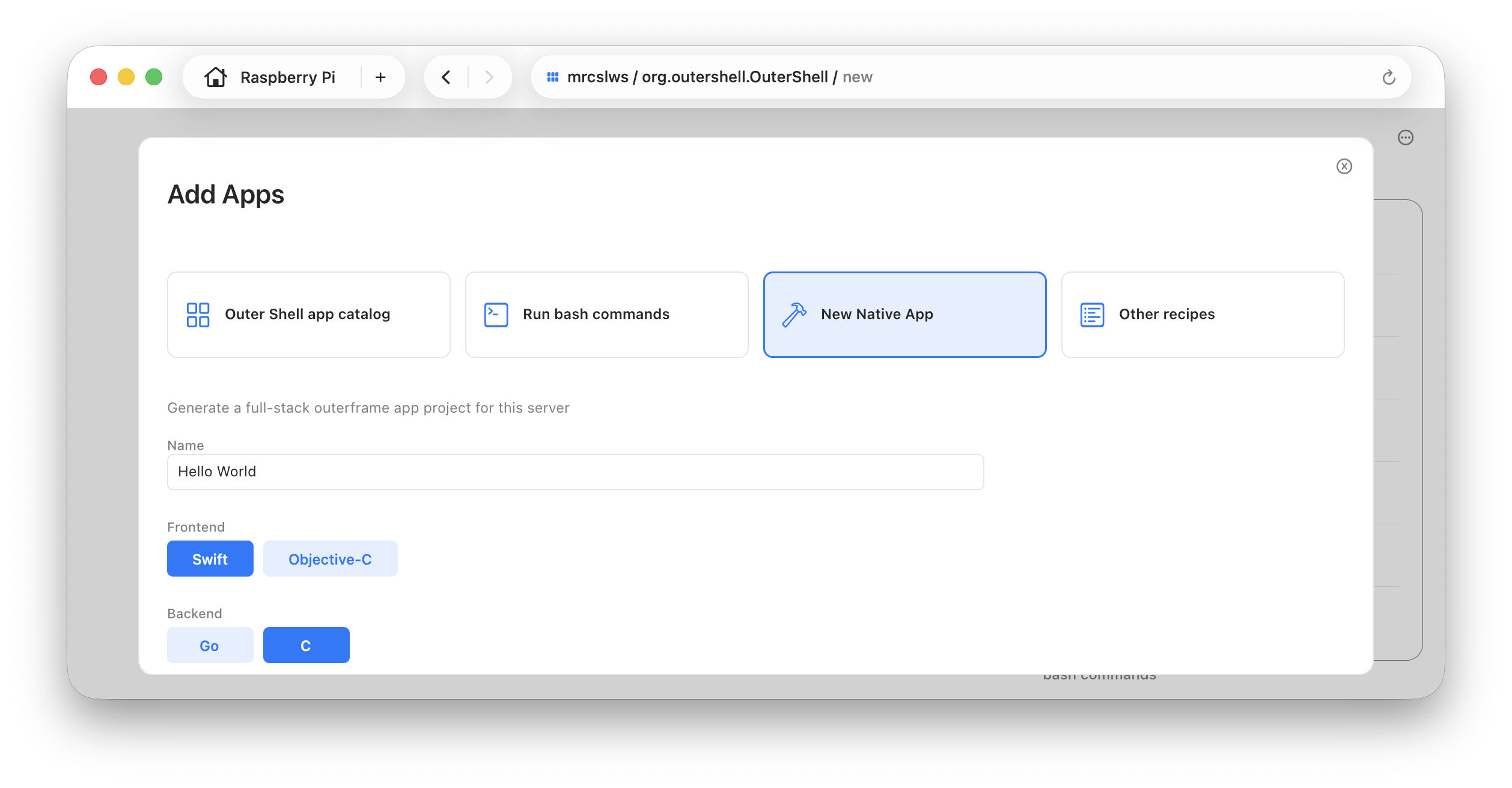Choose C as the backend
The width and height of the screenshot is (1512, 788).
tap(306, 645)
